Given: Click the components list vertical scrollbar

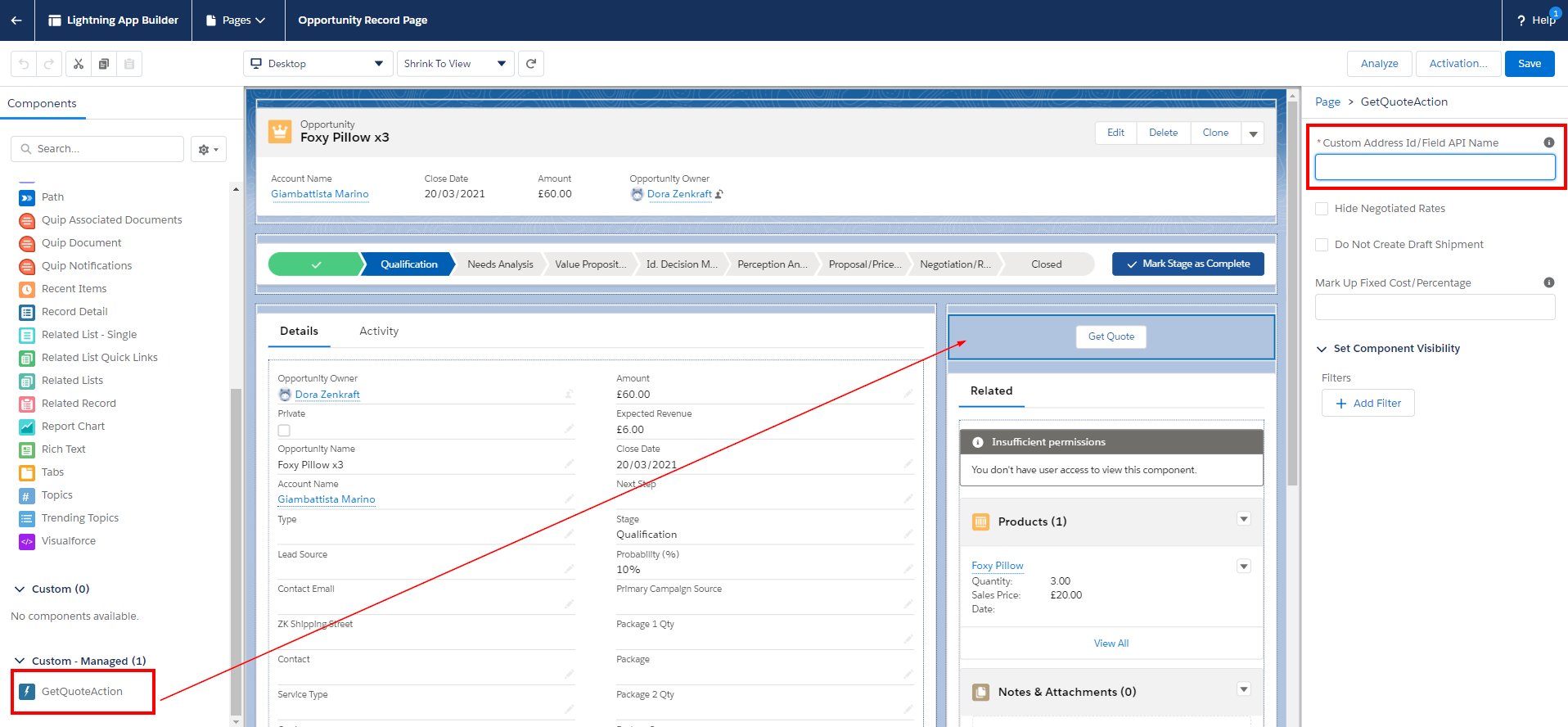Looking at the screenshot, I should pyautogui.click(x=236, y=552).
